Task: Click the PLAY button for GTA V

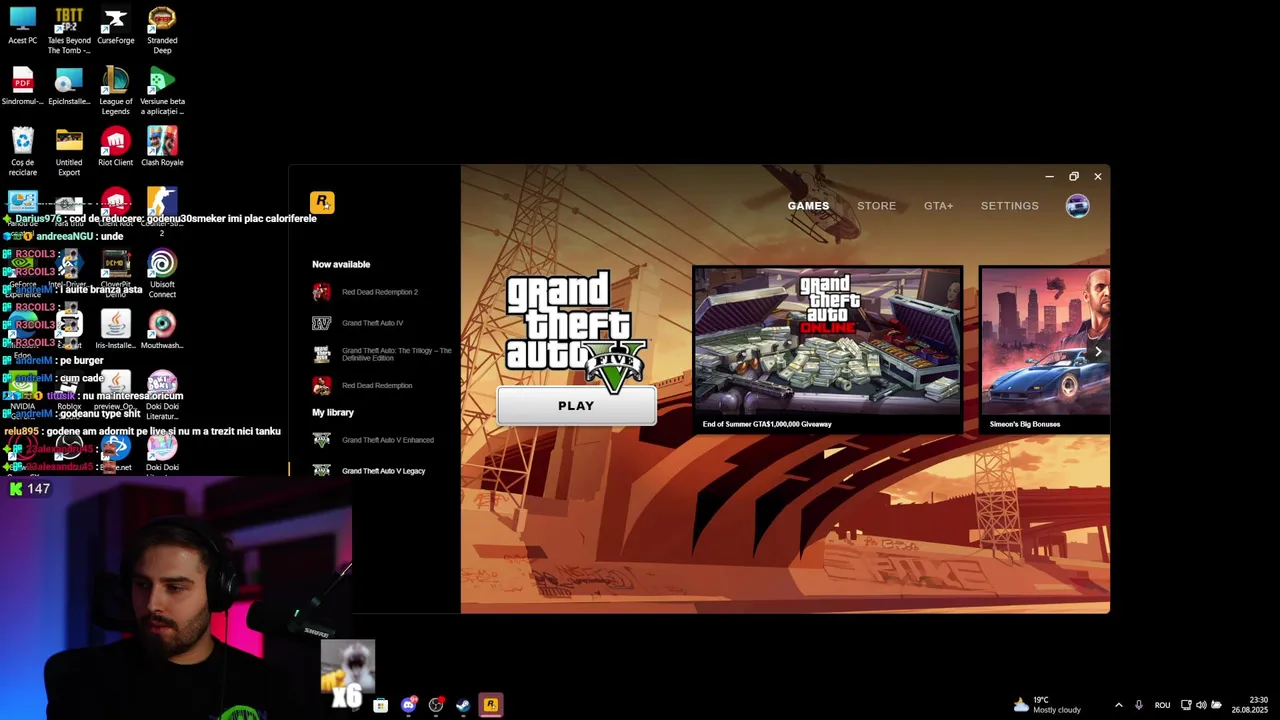Action: (576, 406)
